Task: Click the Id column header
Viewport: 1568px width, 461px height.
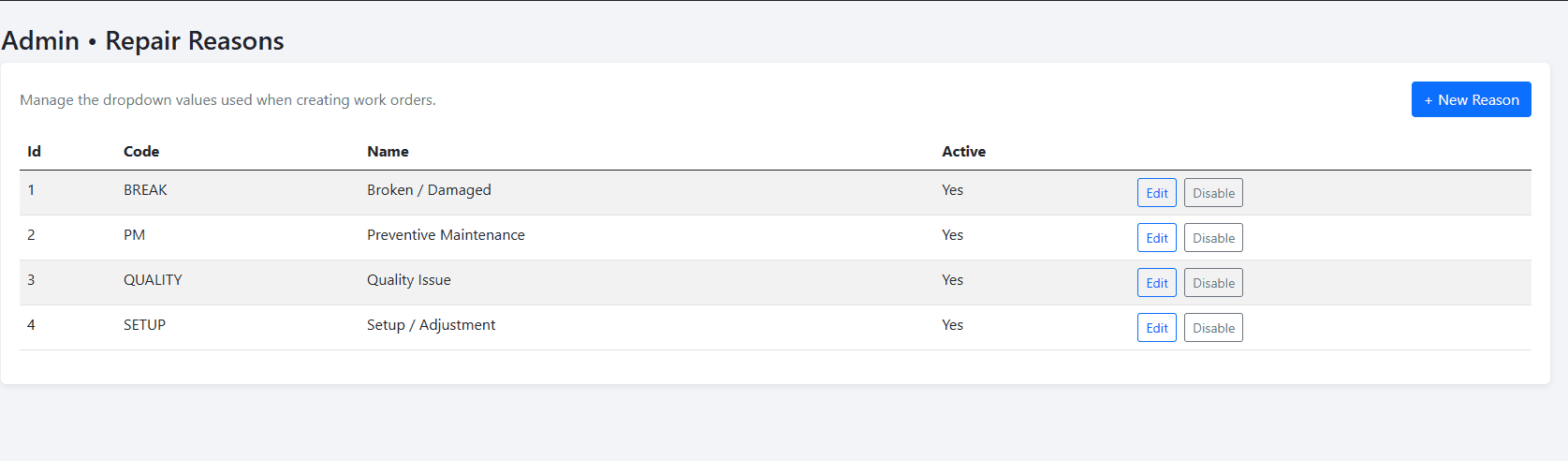Action: pyautogui.click(x=34, y=152)
